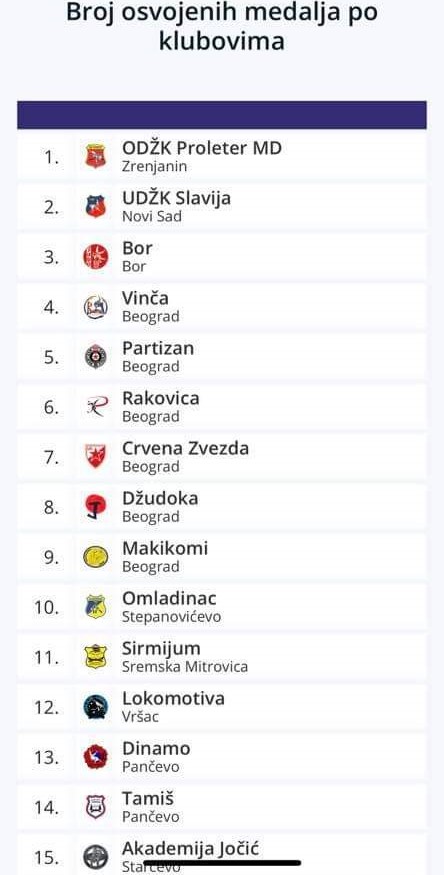Screen dimensions: 444x875
Task: Click the ODŽK Proleter MD club logo
Action: pos(95,156)
